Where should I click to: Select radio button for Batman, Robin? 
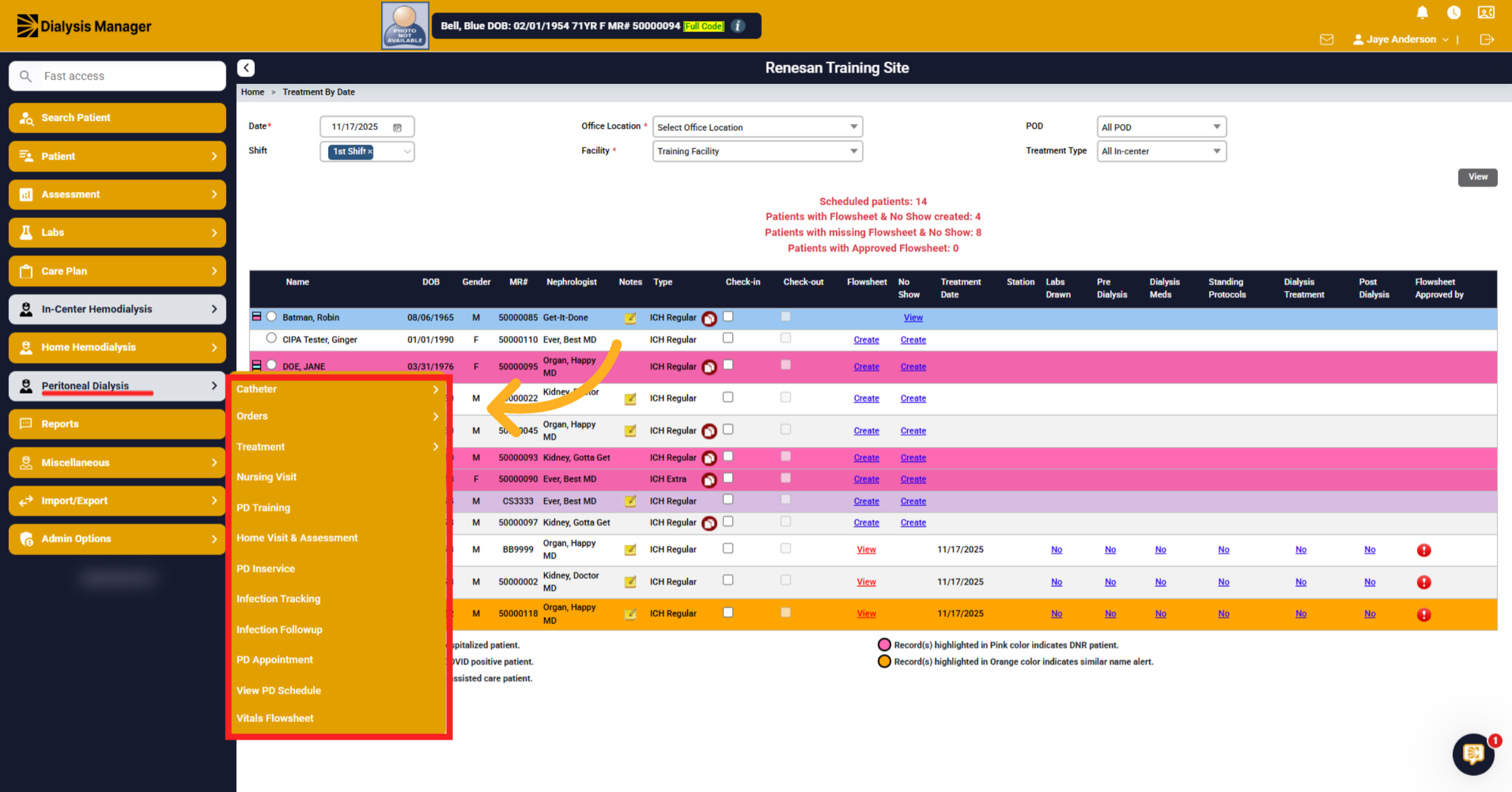tap(272, 316)
